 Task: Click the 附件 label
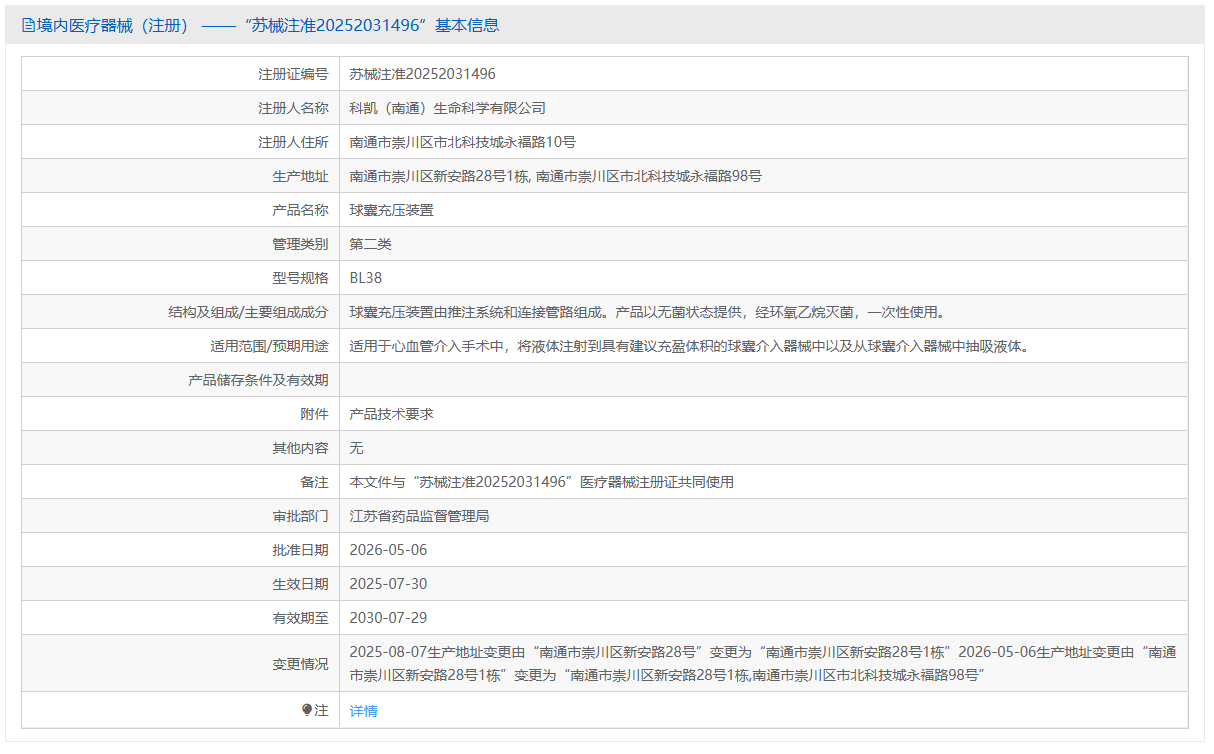(x=314, y=414)
